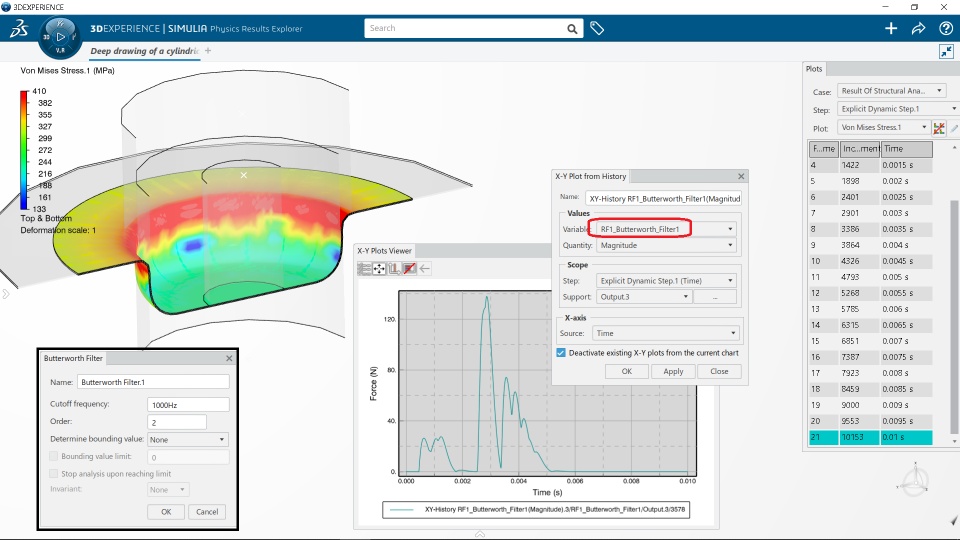This screenshot has width=960, height=540.
Task: Click the 3DS Dassault logo icon
Action: tap(19, 28)
